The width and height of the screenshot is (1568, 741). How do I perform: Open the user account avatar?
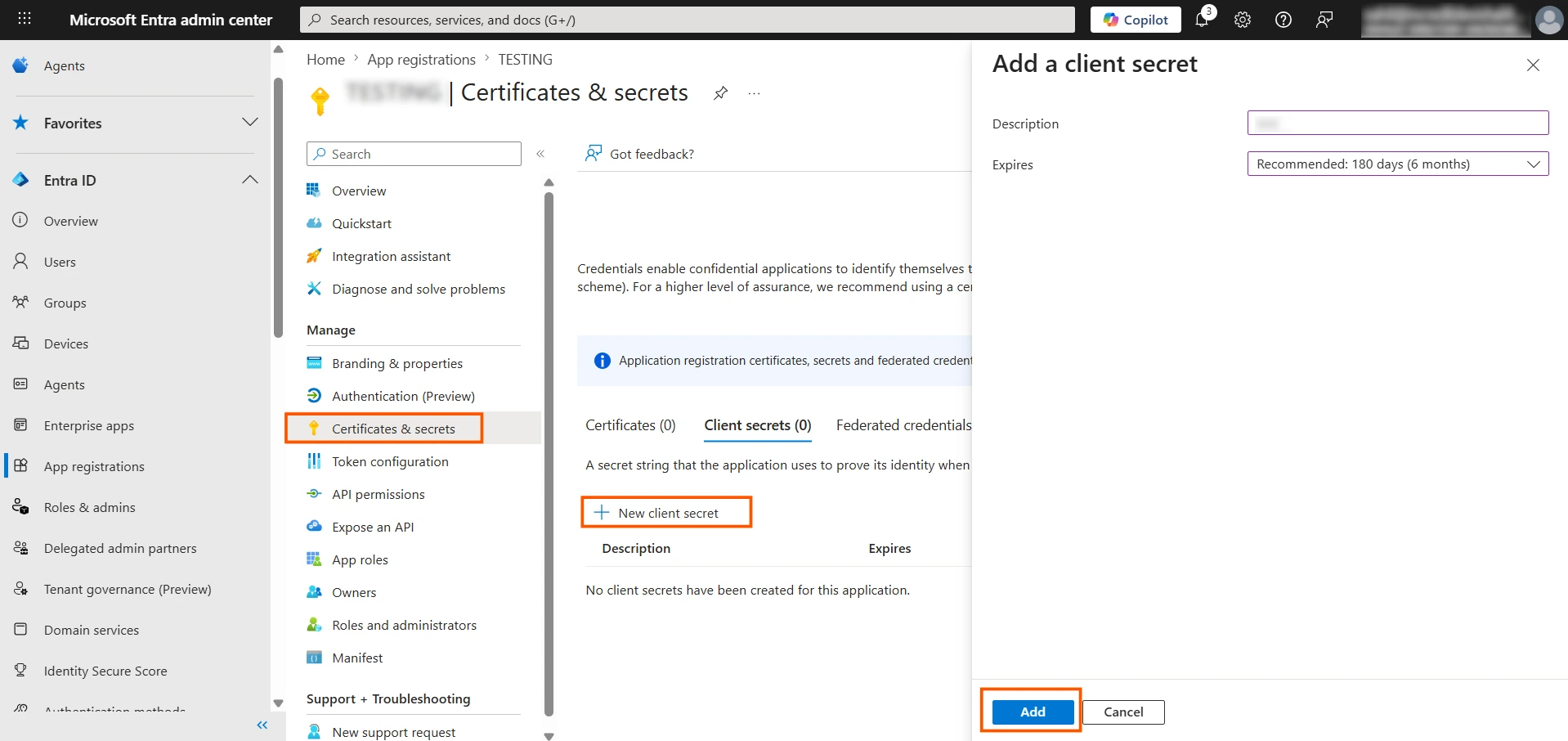1548,20
